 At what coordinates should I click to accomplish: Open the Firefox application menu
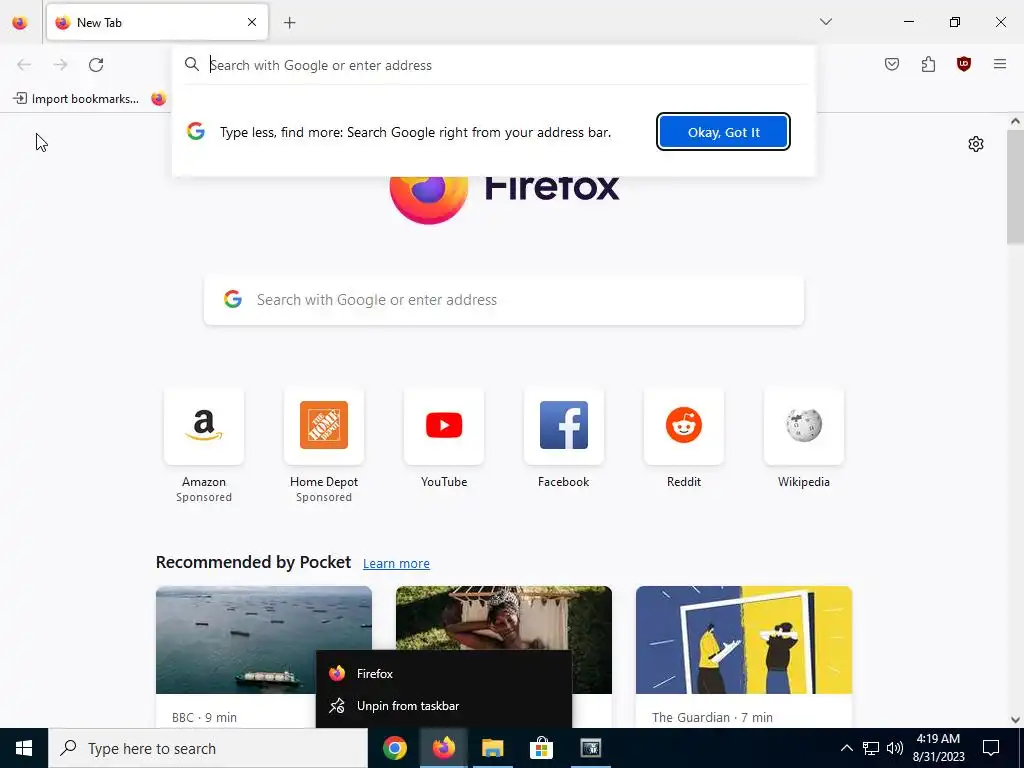(1000, 64)
